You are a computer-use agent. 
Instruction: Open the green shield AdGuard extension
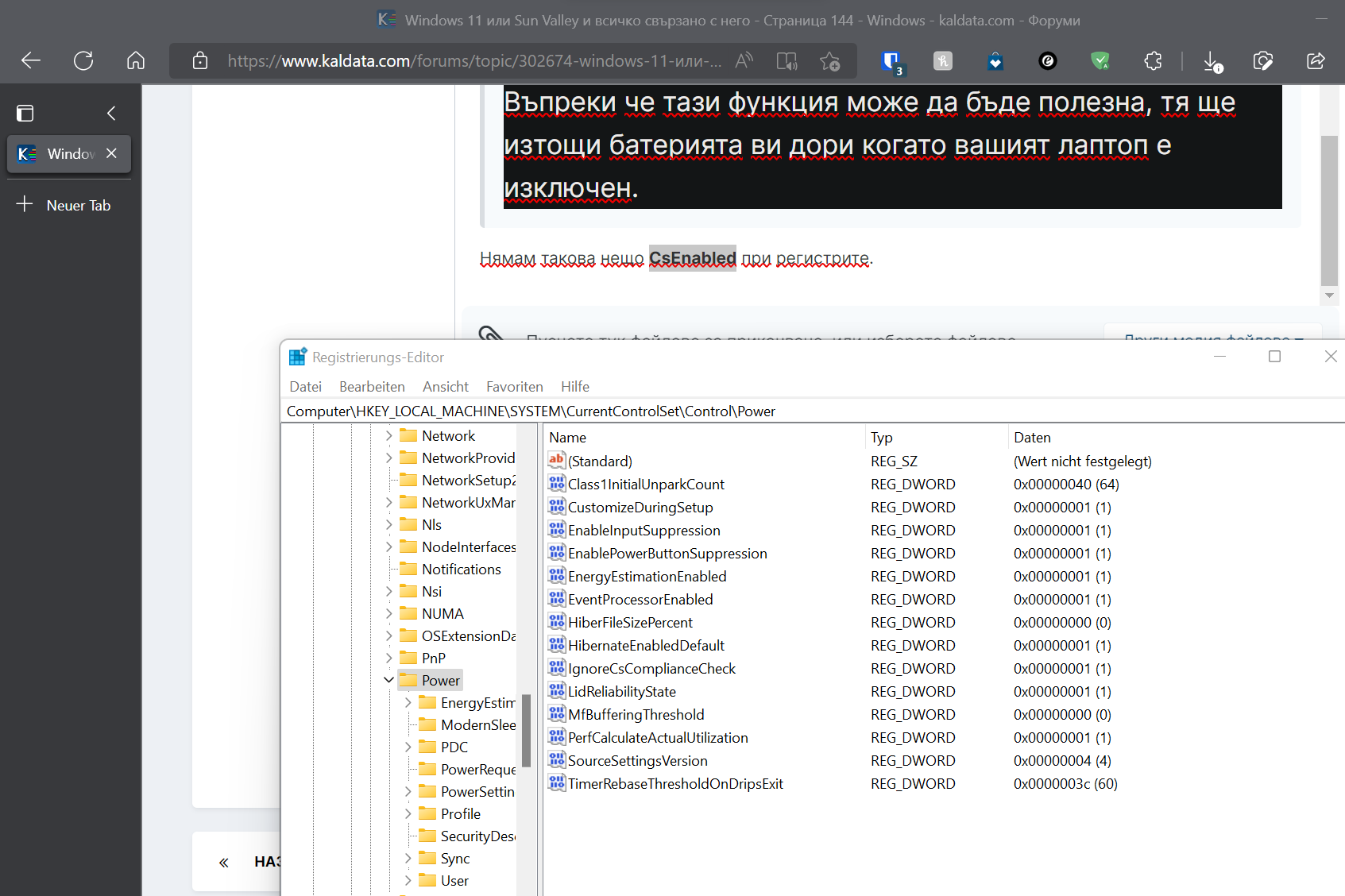click(x=1100, y=60)
